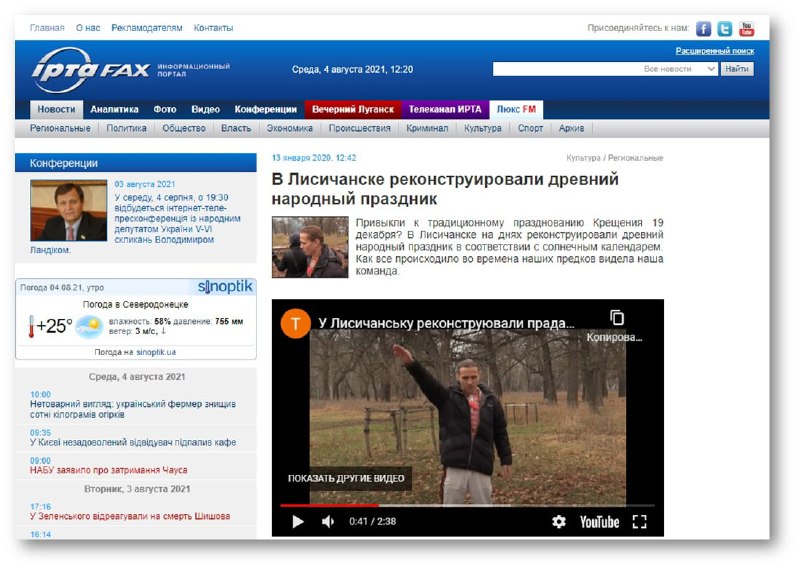Select Архив submenu item
Viewport: 800px width, 570px height.
571,129
